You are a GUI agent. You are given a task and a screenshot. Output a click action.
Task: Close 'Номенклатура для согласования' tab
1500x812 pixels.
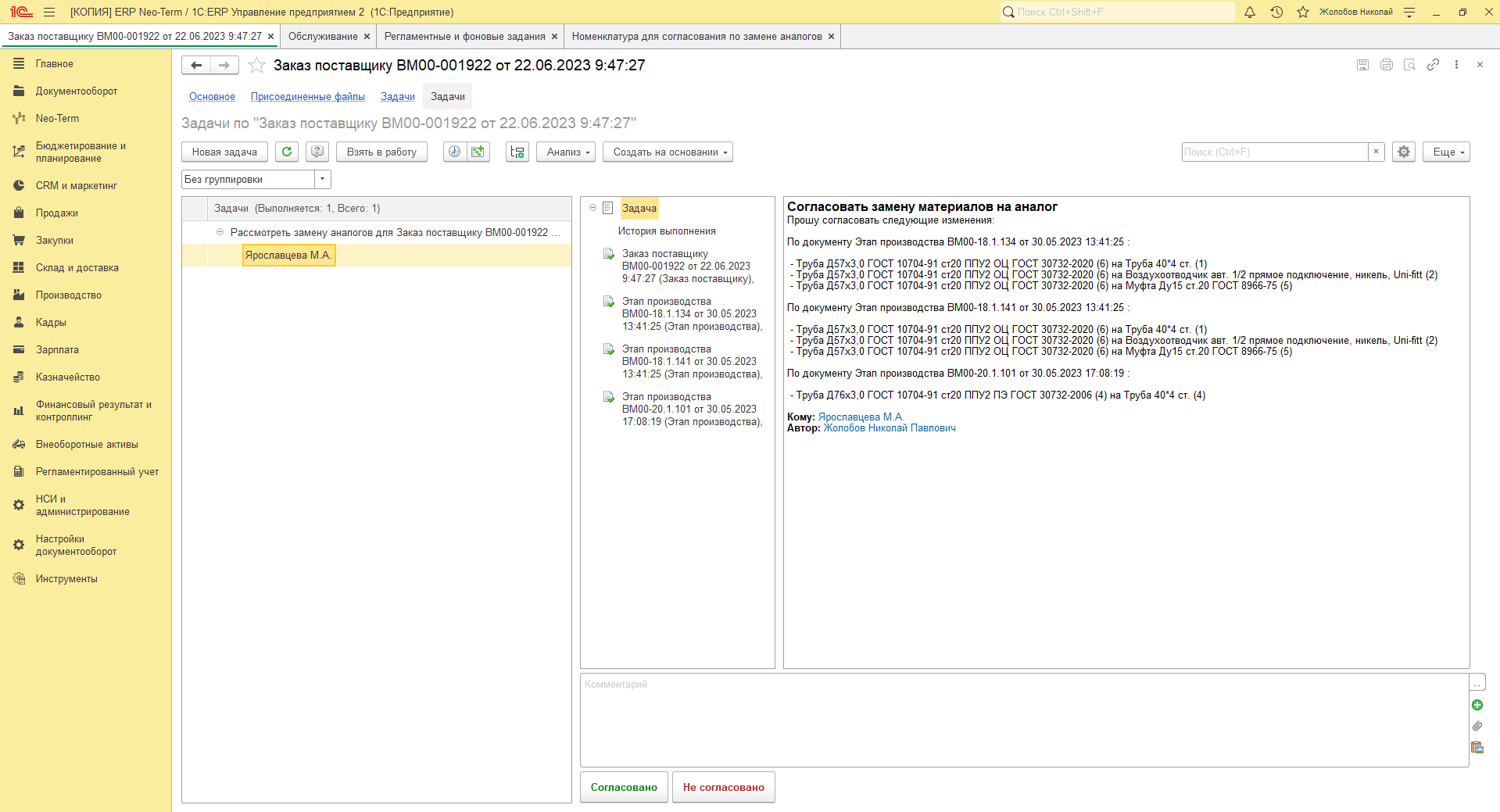tap(831, 36)
